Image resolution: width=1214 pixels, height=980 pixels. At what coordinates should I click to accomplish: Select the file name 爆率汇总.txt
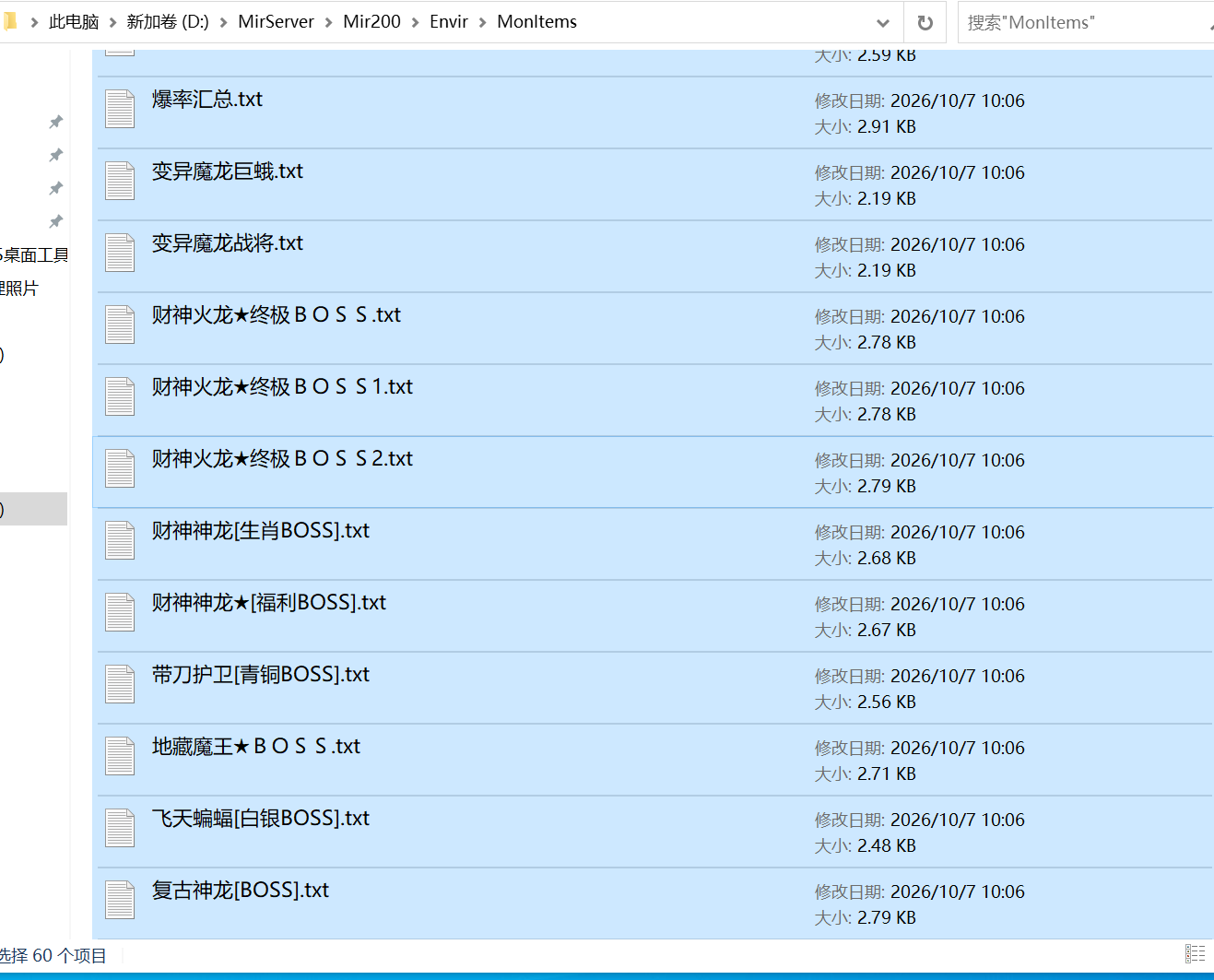pos(207,100)
